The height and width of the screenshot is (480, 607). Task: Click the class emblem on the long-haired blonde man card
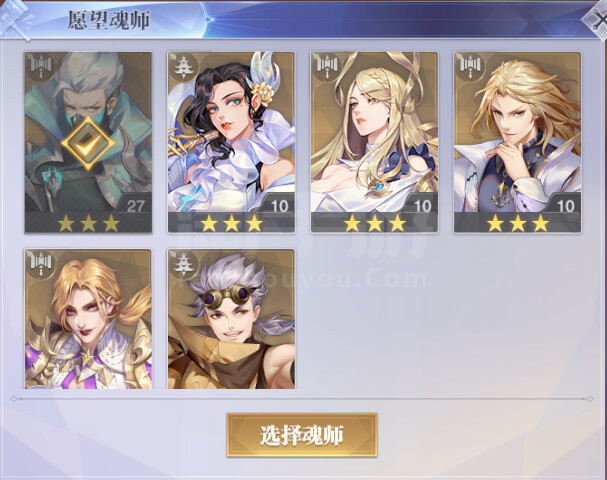coord(470,67)
